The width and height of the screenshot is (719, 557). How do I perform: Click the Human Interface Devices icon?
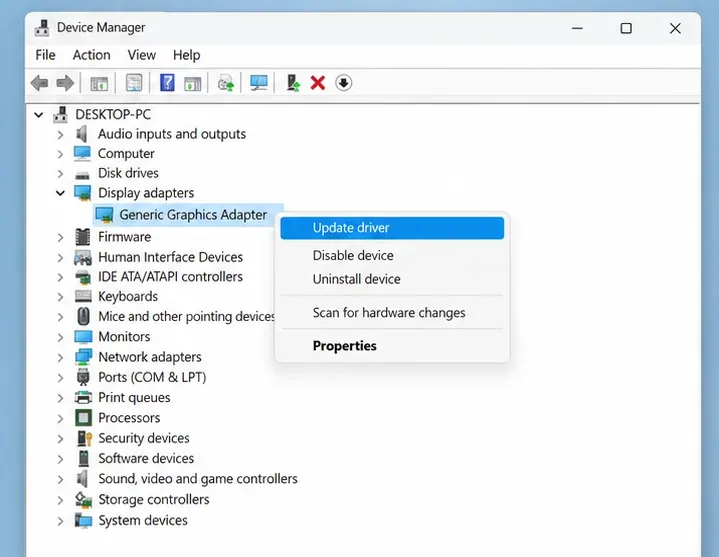(x=83, y=257)
